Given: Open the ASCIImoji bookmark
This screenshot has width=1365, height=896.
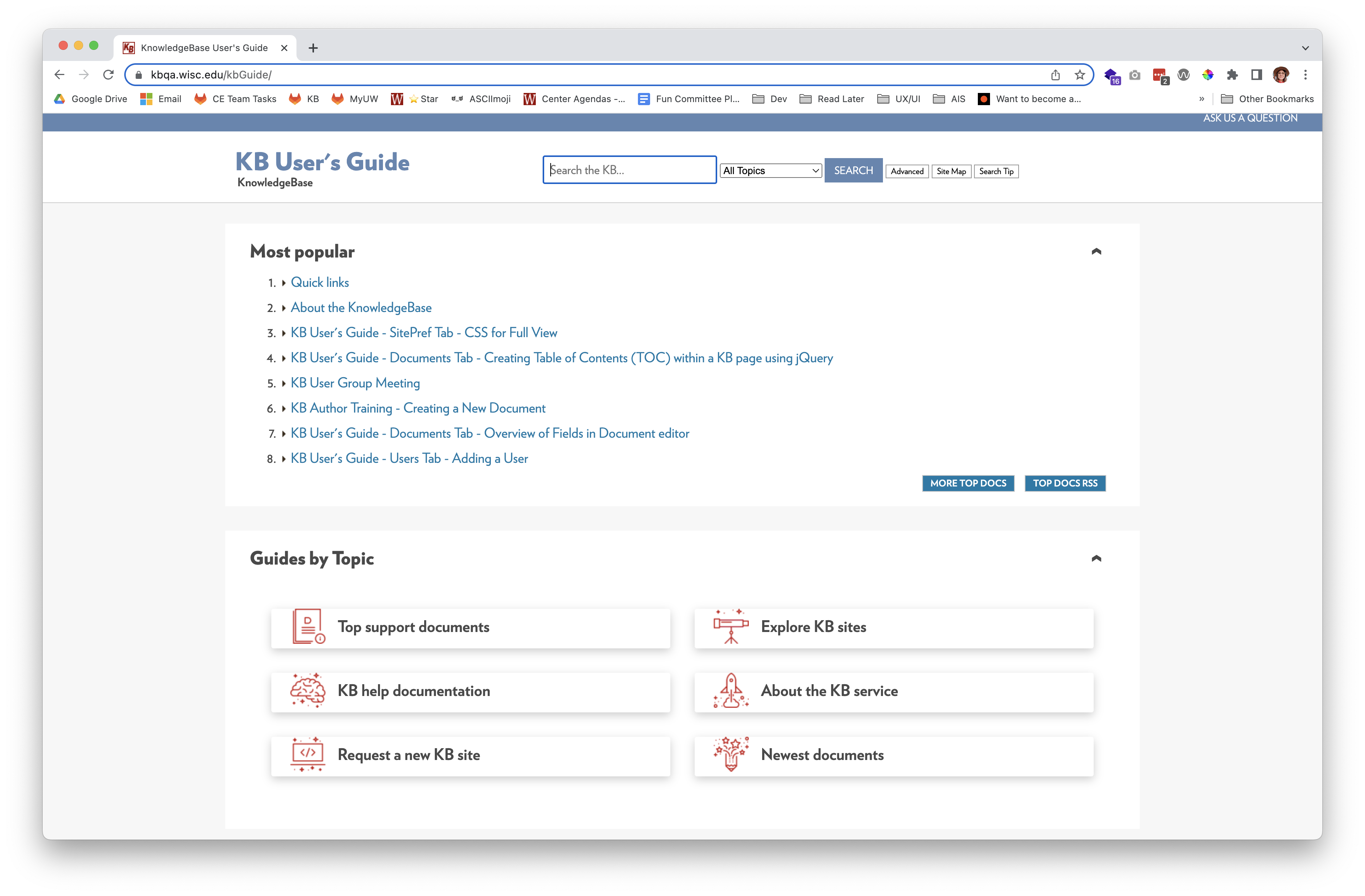Looking at the screenshot, I should (x=481, y=99).
